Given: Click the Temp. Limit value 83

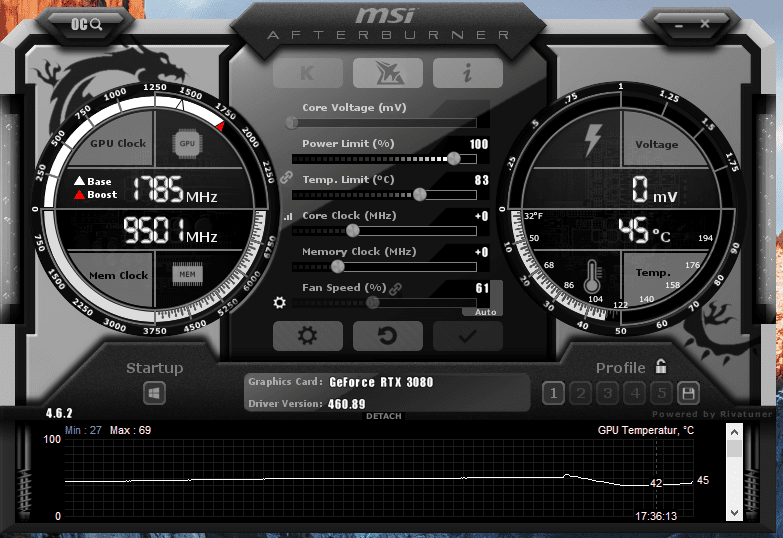Looking at the screenshot, I should [481, 180].
